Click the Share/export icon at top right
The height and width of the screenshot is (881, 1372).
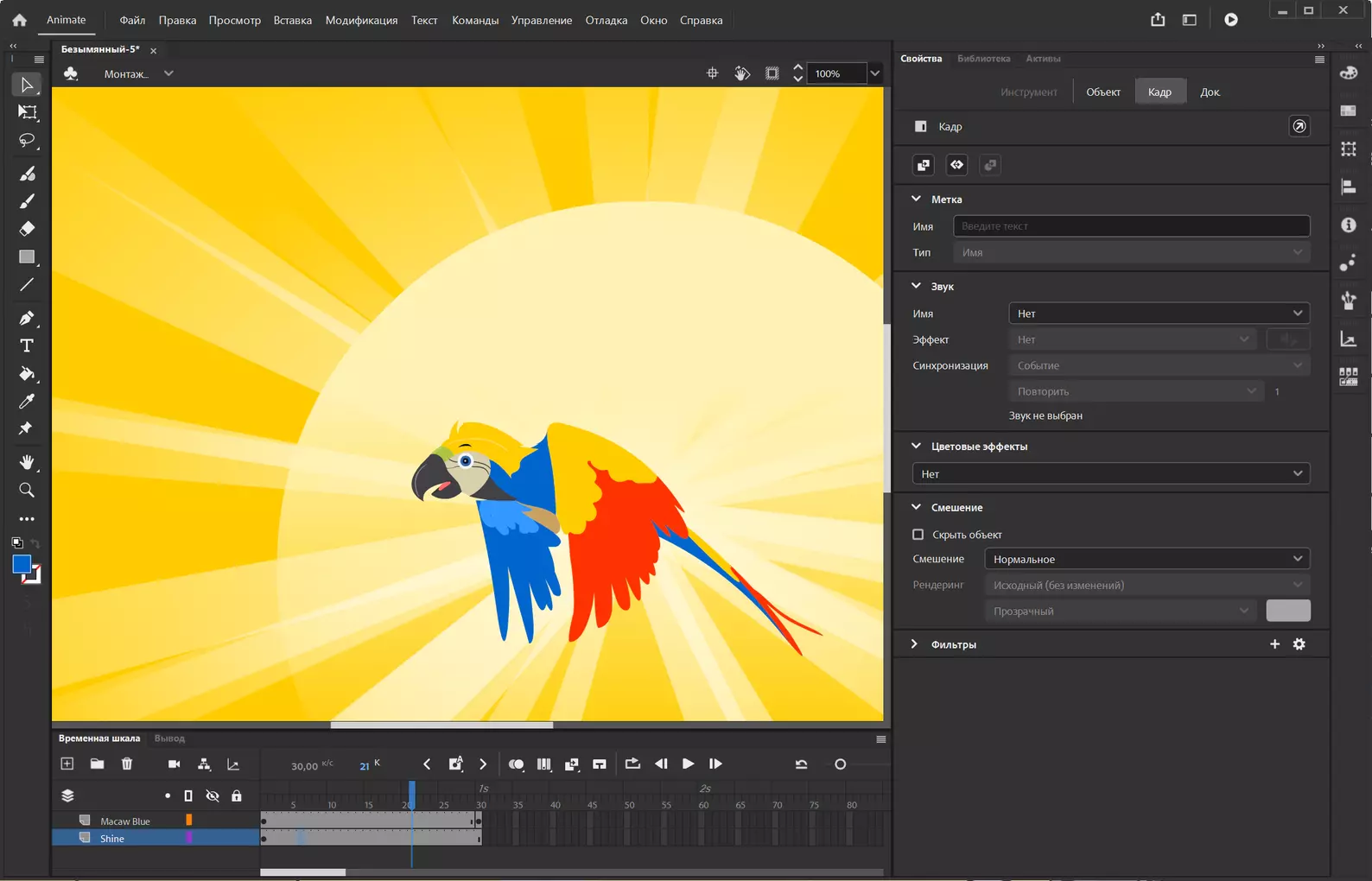(x=1158, y=20)
